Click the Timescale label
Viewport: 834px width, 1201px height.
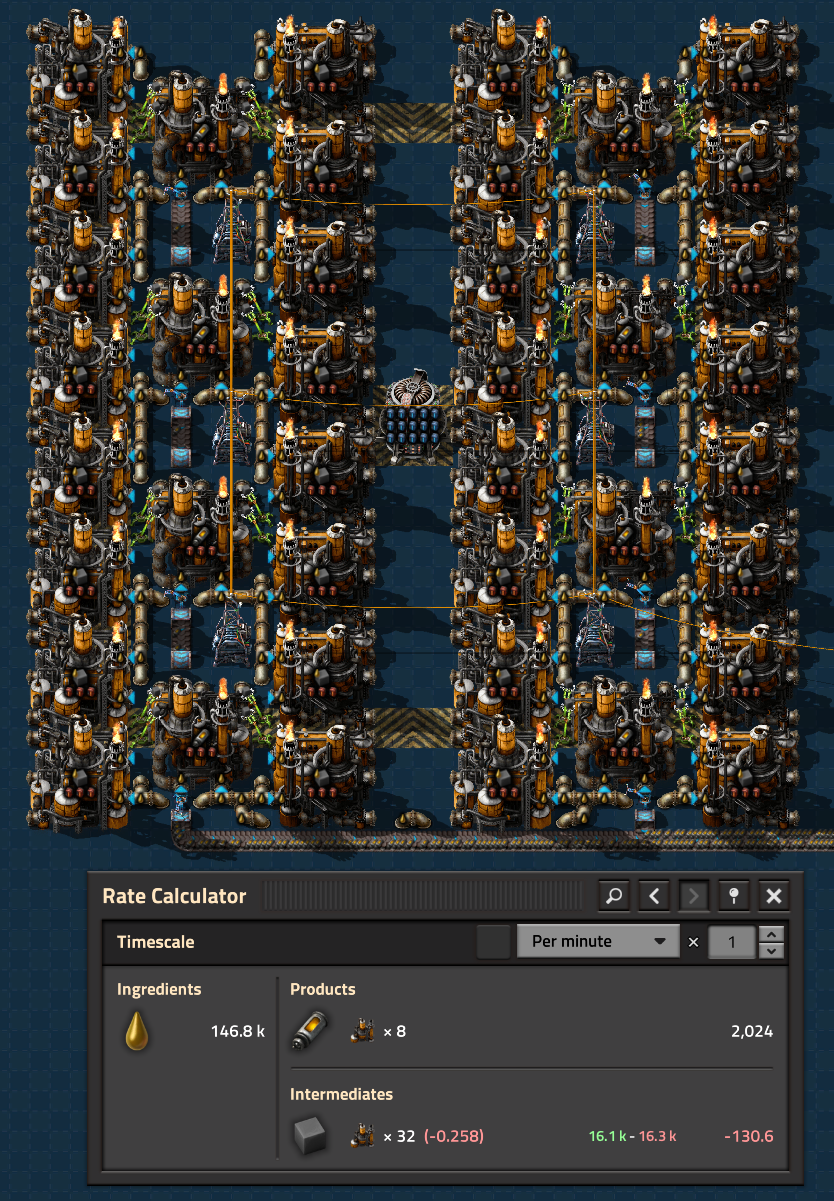(x=155, y=942)
